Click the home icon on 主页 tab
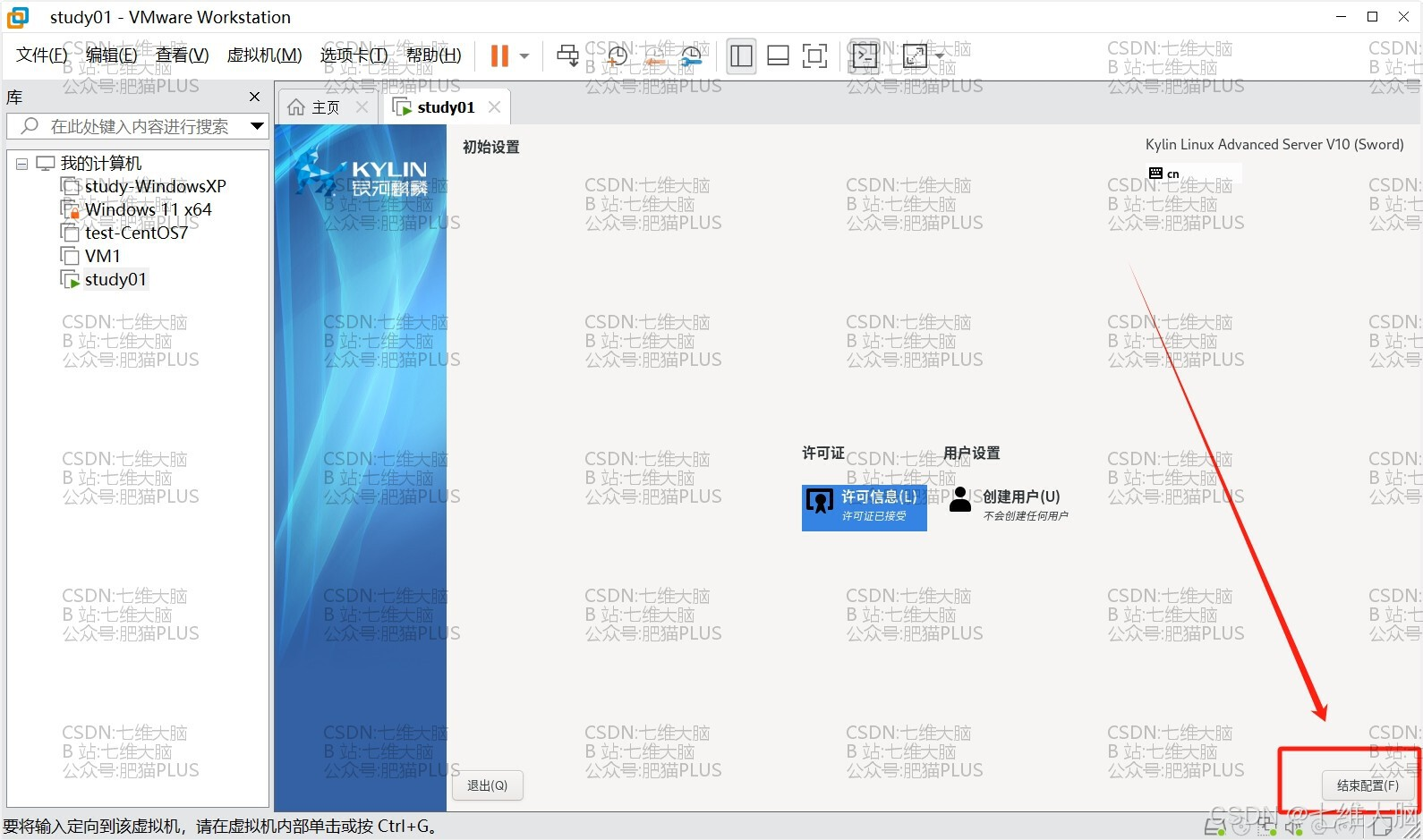 coord(296,107)
